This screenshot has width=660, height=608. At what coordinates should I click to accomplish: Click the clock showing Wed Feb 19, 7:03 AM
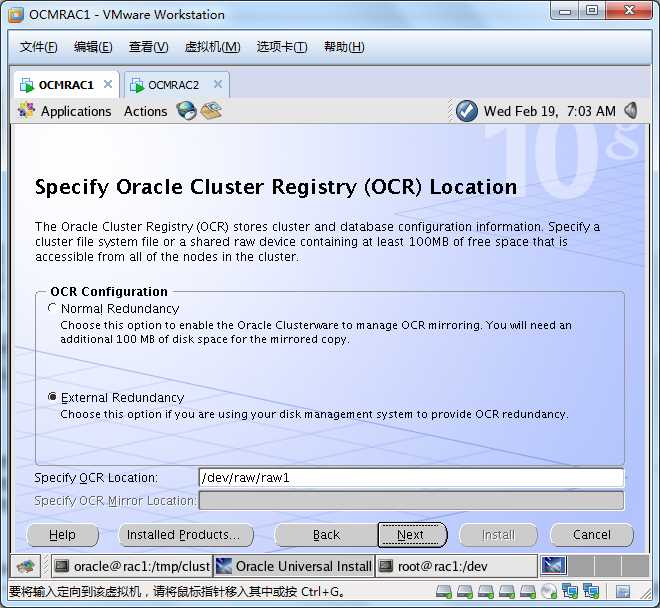point(549,111)
